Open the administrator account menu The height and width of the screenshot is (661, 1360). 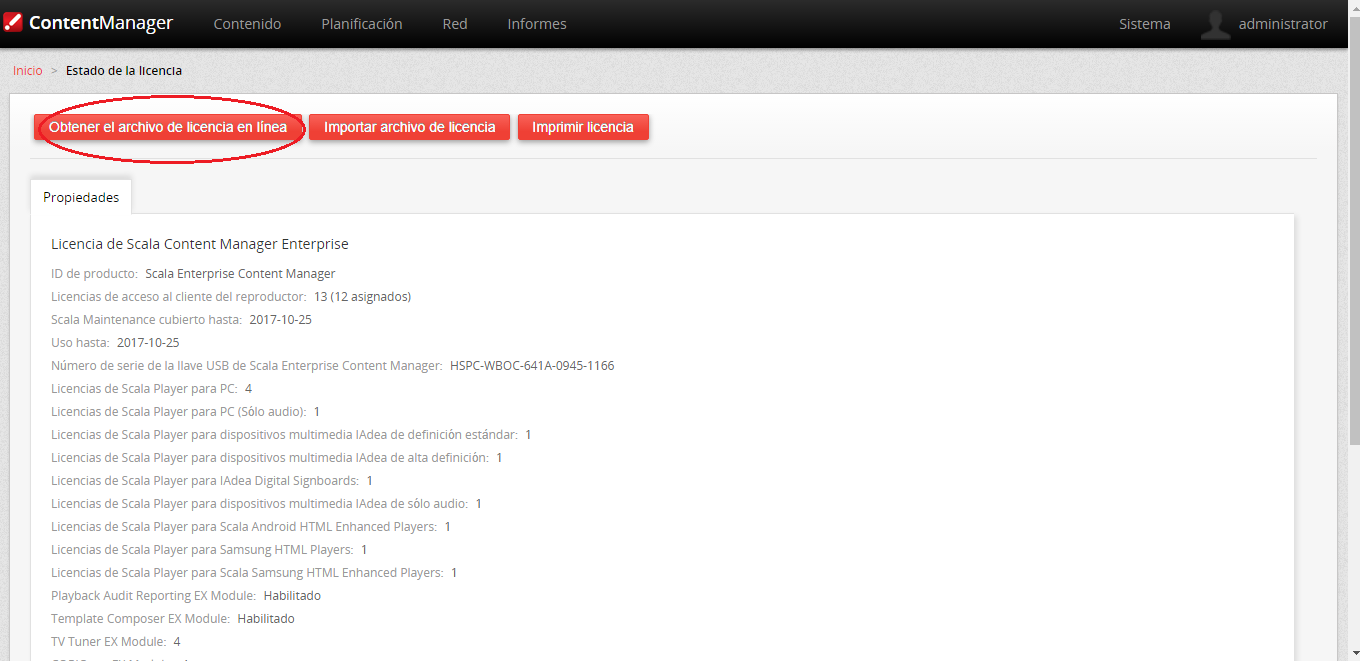1283,24
